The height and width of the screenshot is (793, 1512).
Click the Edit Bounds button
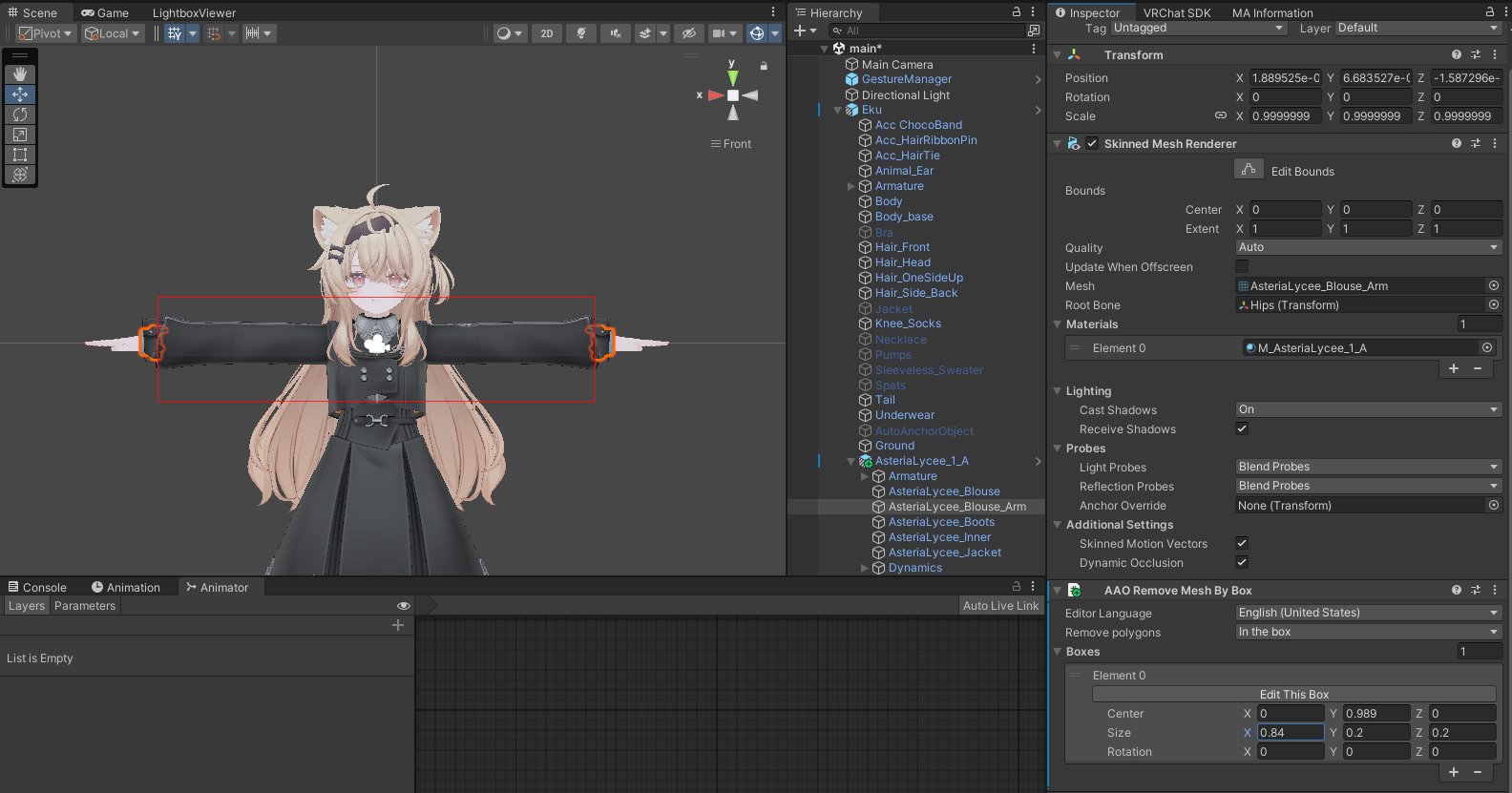click(1249, 170)
